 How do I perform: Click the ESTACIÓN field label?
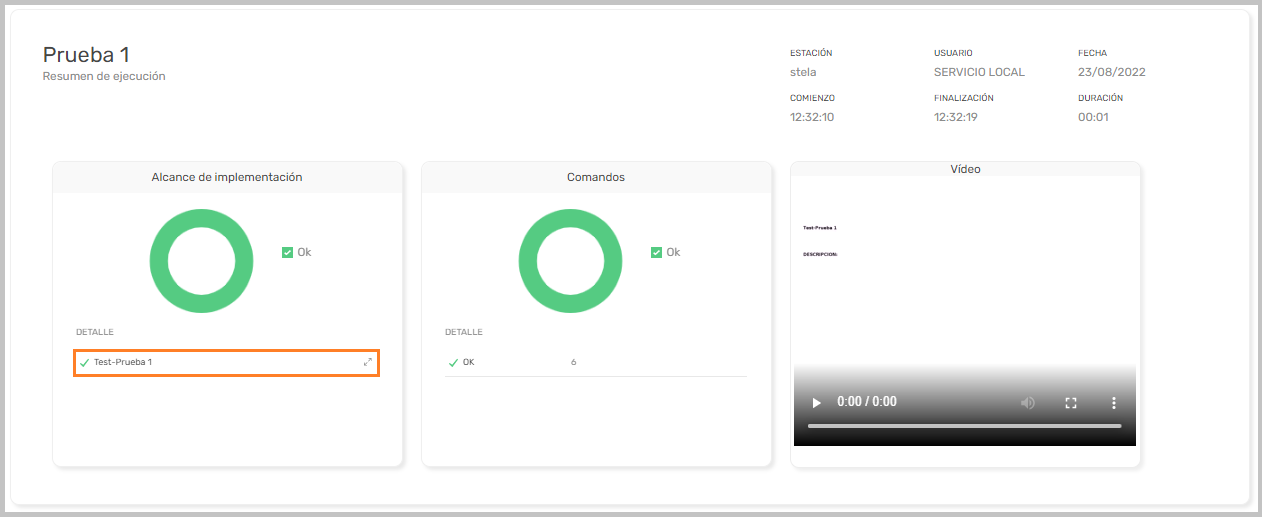point(811,53)
